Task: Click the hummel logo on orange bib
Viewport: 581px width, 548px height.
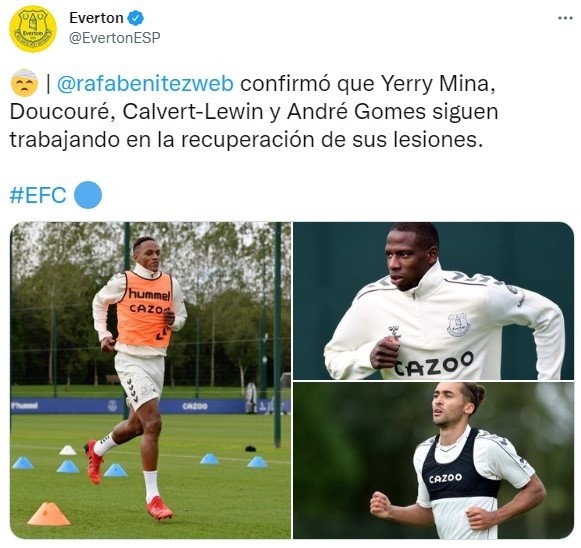Action: point(149,295)
